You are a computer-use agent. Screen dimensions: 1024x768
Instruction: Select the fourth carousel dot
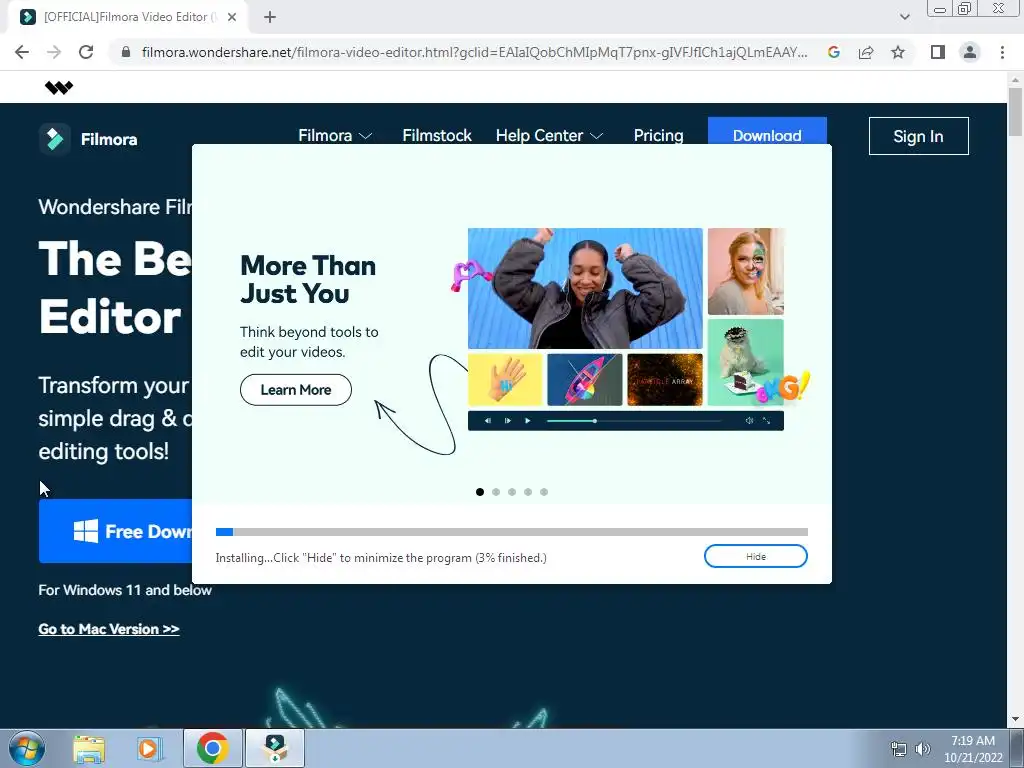[528, 492]
